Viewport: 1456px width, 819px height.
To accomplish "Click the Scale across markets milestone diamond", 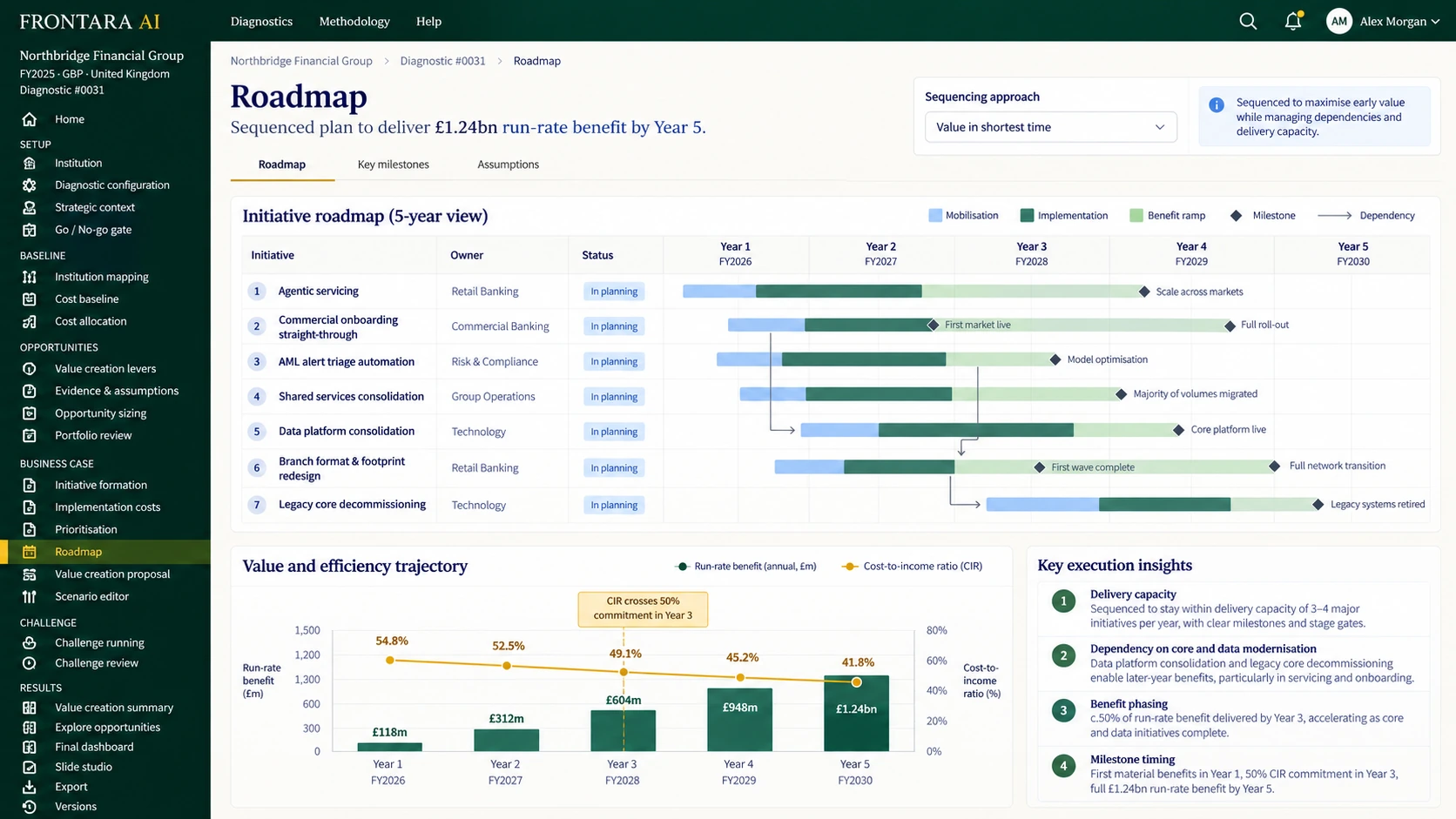I will coord(1144,292).
